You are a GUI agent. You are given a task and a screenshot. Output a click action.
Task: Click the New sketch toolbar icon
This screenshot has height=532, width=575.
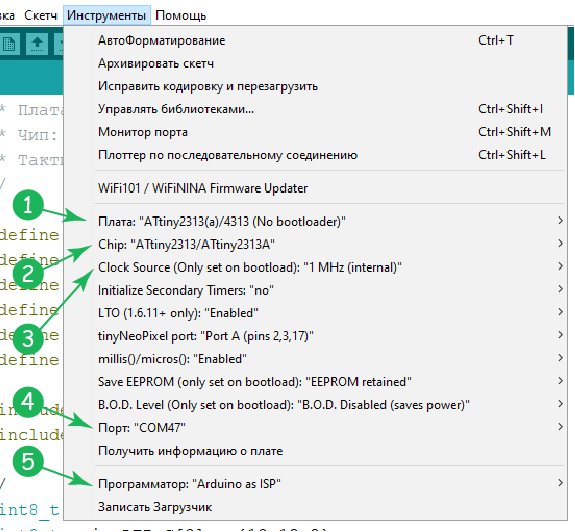click(x=9, y=44)
